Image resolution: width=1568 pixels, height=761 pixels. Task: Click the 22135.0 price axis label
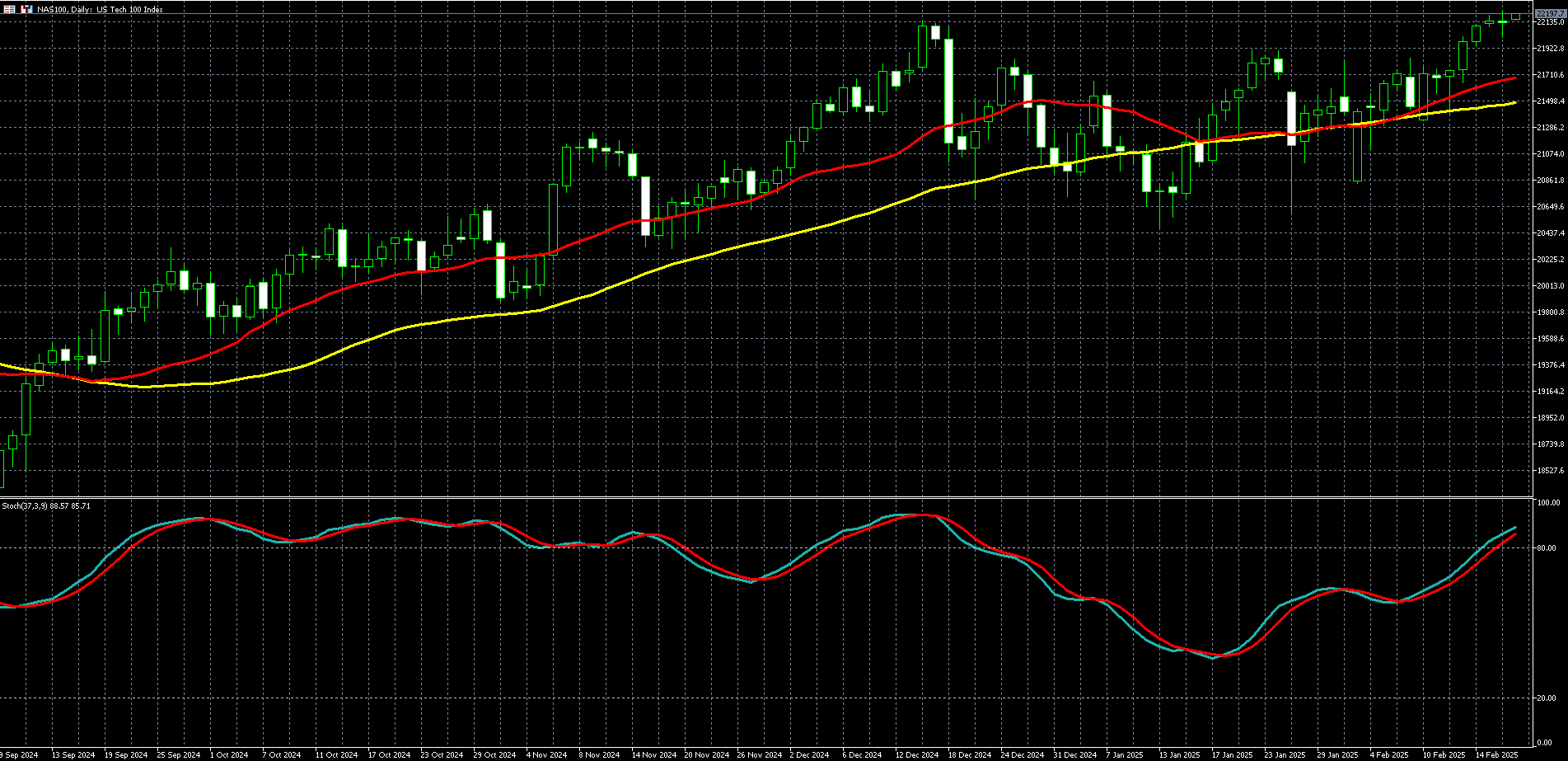1550,22
